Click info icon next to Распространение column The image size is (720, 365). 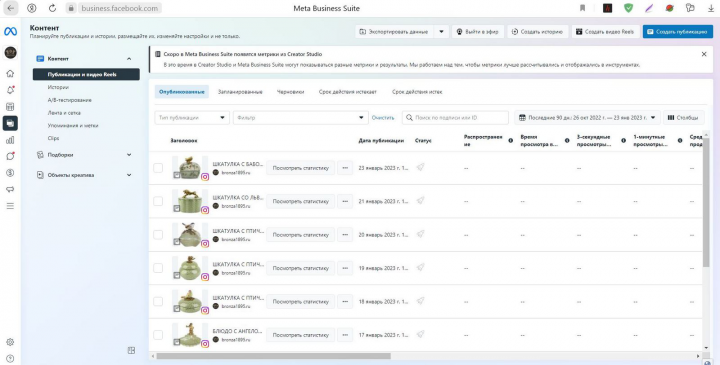point(511,140)
